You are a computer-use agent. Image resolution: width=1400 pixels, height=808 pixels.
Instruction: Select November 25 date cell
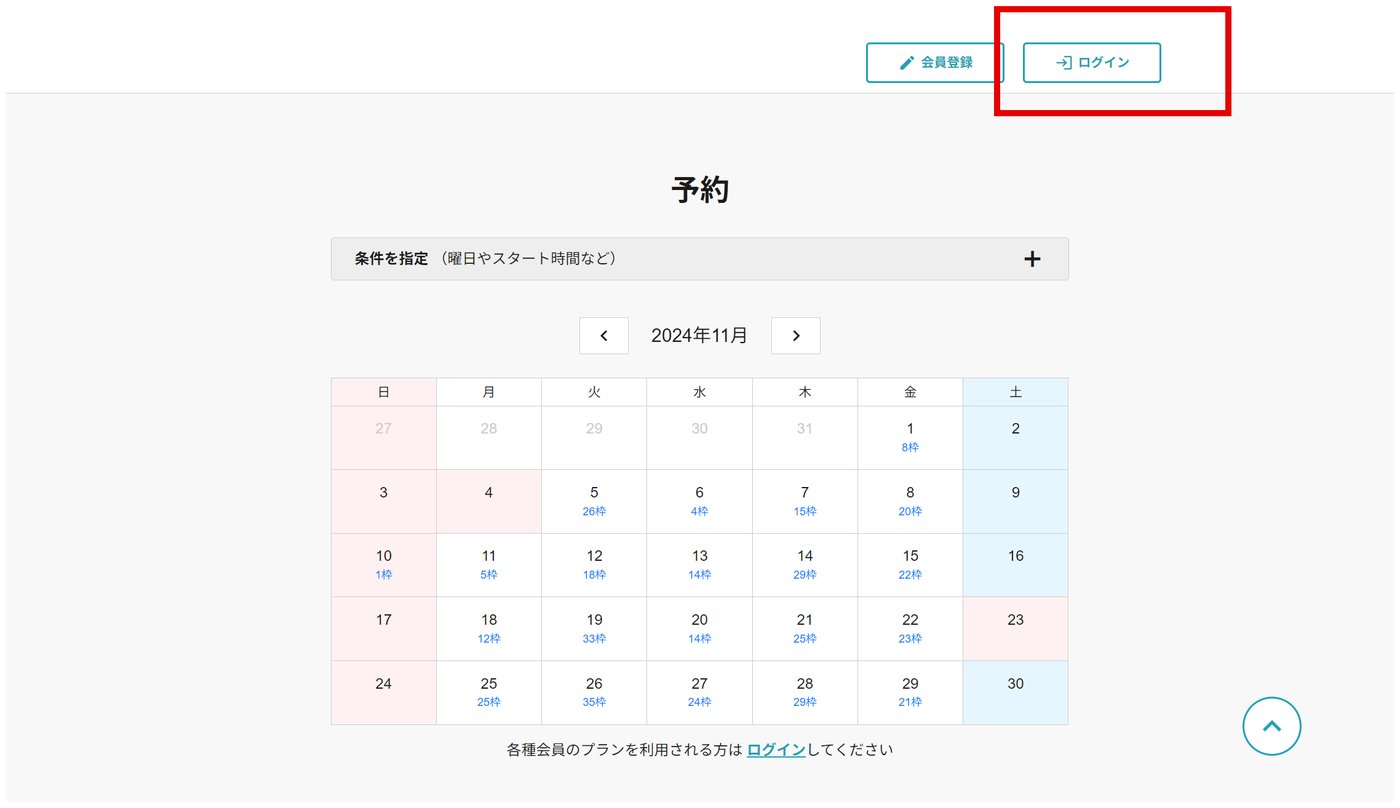[489, 693]
